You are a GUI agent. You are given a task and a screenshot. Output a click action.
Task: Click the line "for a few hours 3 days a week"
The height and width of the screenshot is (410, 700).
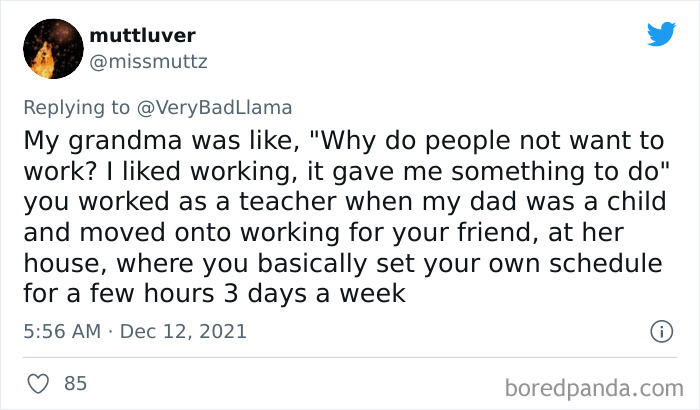click(x=215, y=294)
